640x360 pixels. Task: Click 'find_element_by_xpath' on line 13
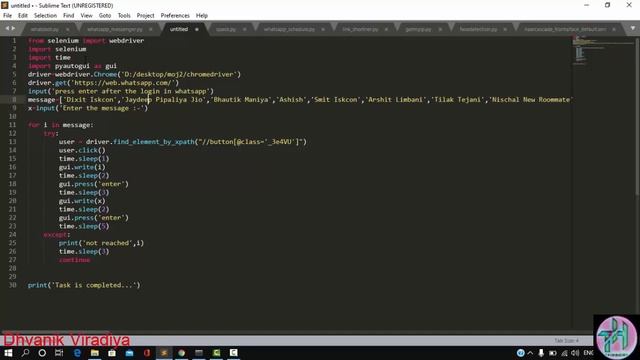[x=153, y=142]
